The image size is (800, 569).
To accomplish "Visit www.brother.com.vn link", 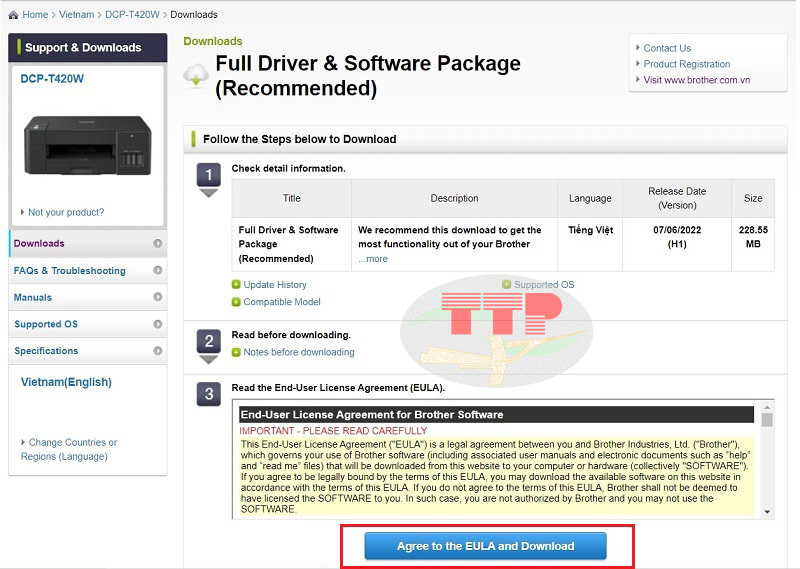I will pos(696,80).
